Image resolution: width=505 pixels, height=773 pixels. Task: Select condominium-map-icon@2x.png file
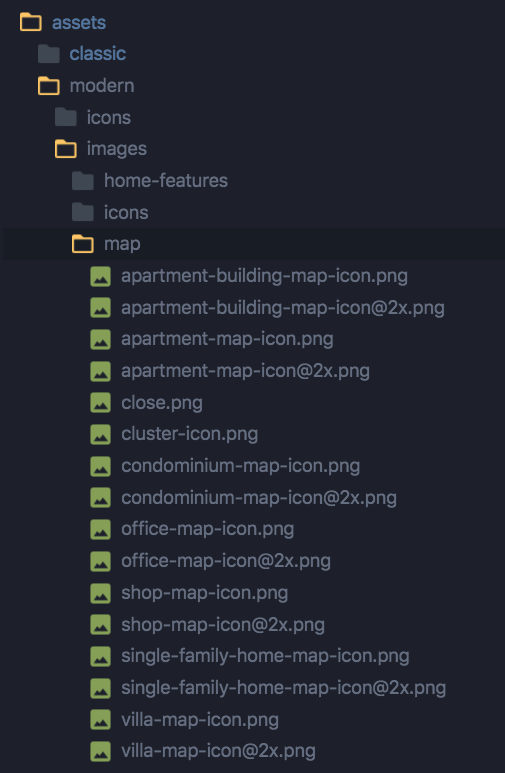(259, 498)
